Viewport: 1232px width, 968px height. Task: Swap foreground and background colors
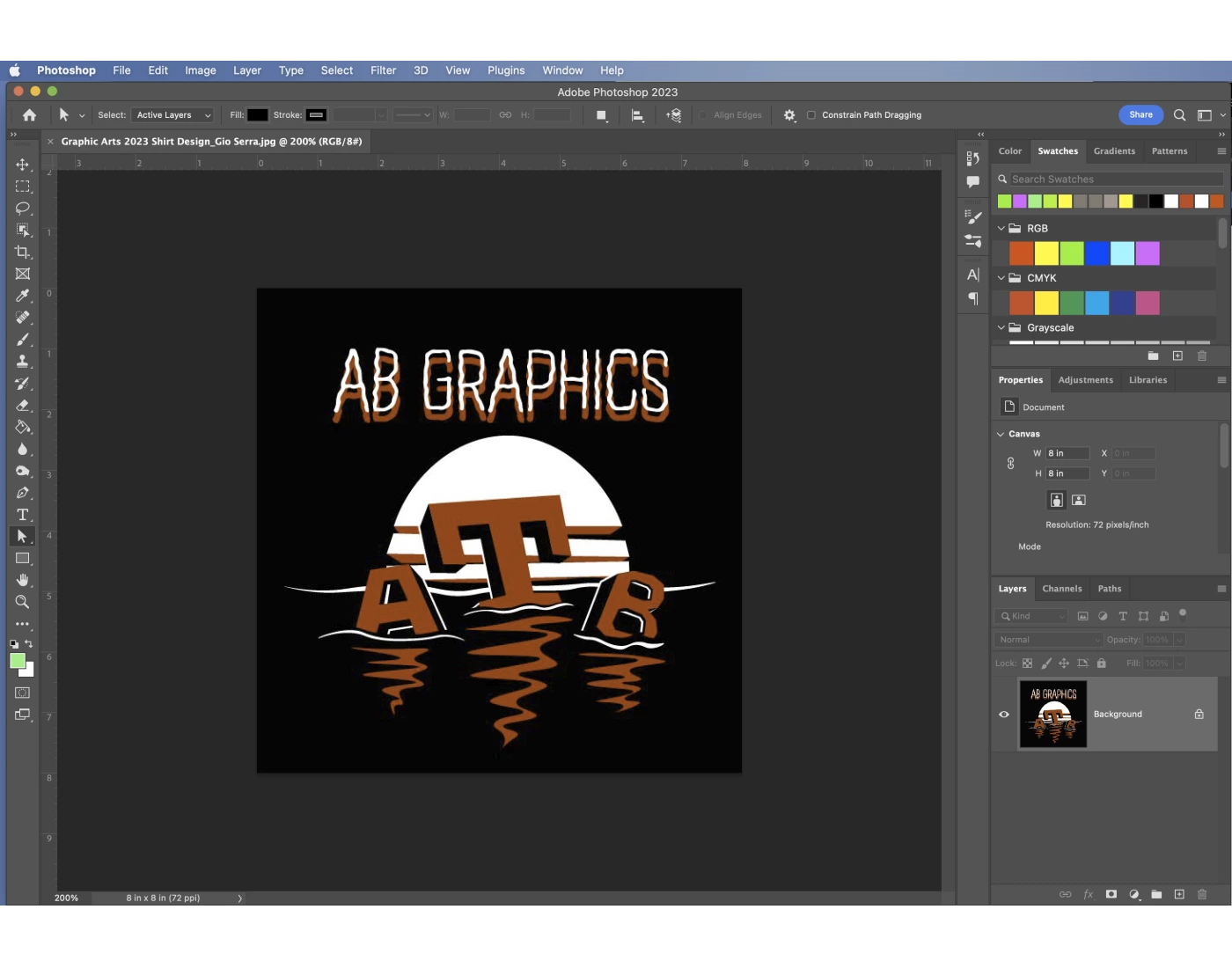(x=29, y=644)
